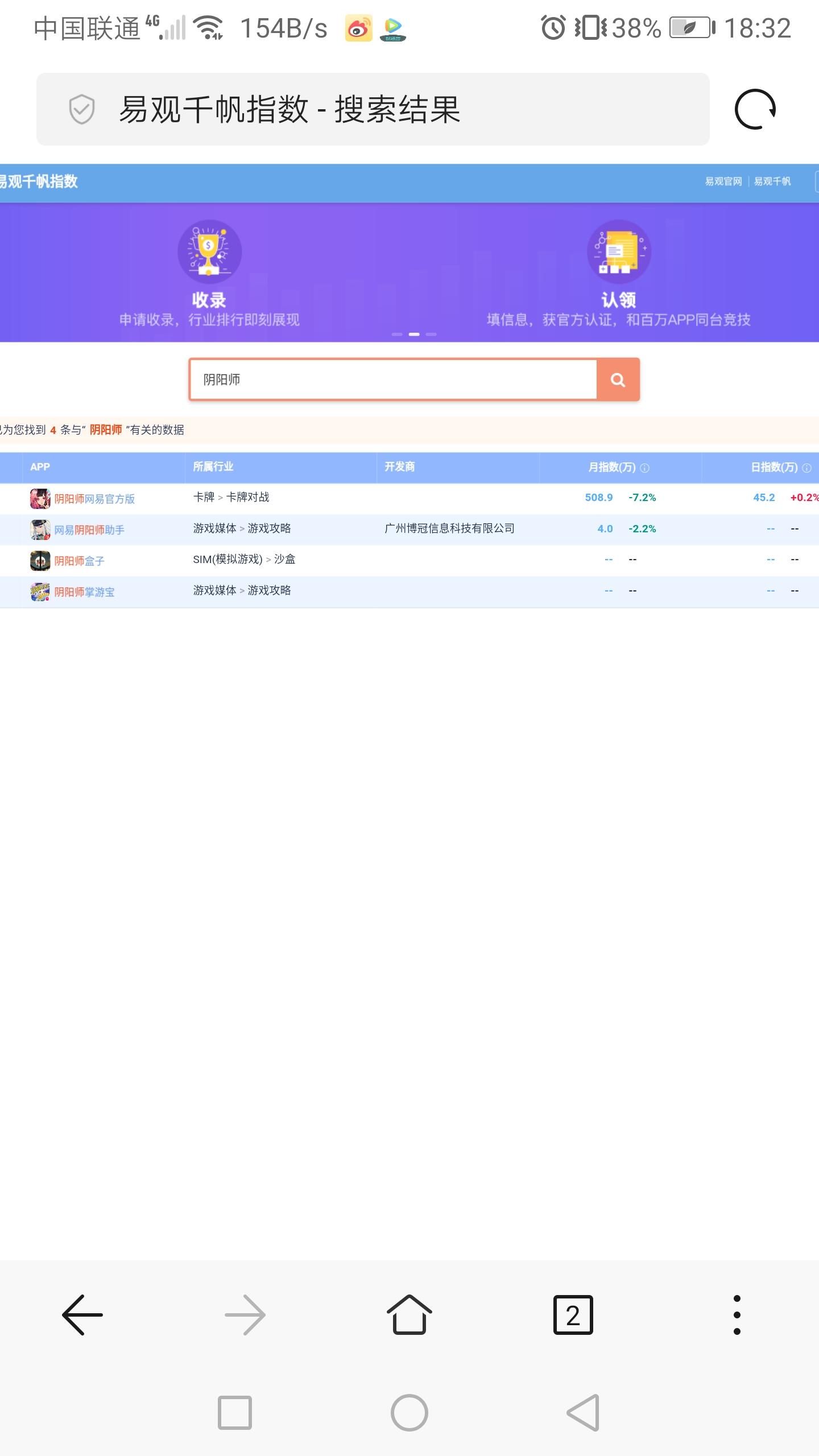
Task: Tap the 阴阳师掌游宝 app icon
Action: [40, 592]
